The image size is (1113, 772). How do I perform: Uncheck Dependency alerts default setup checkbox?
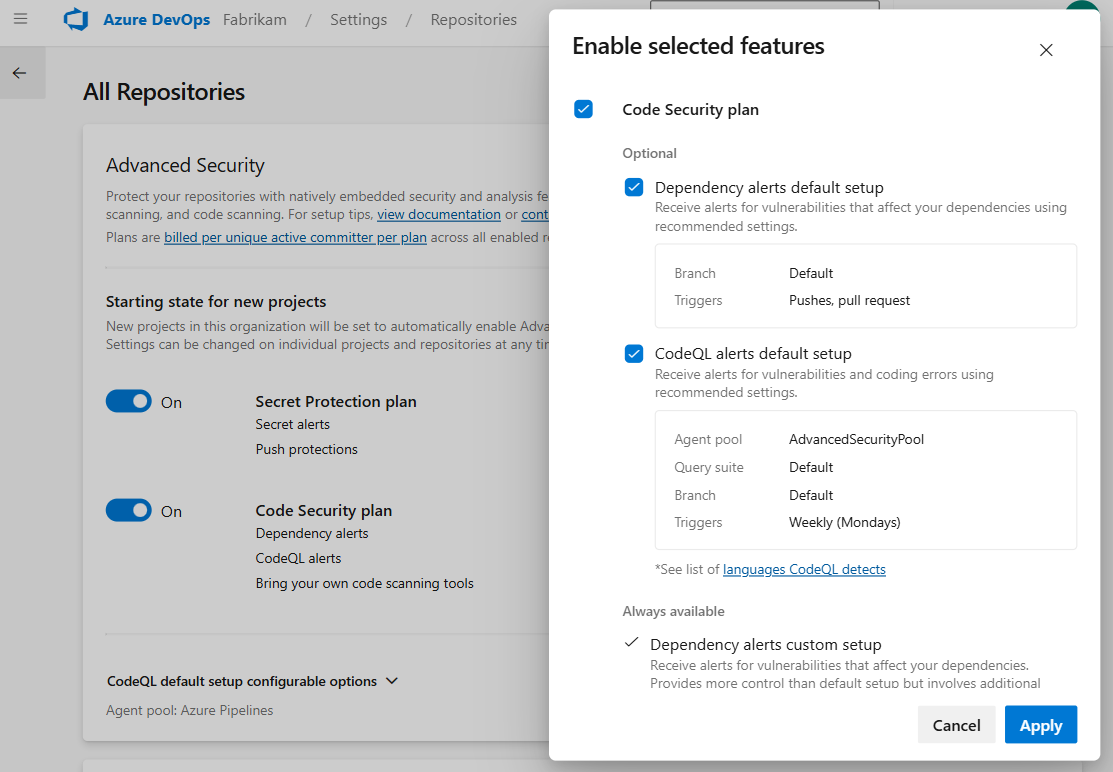pyautogui.click(x=634, y=187)
